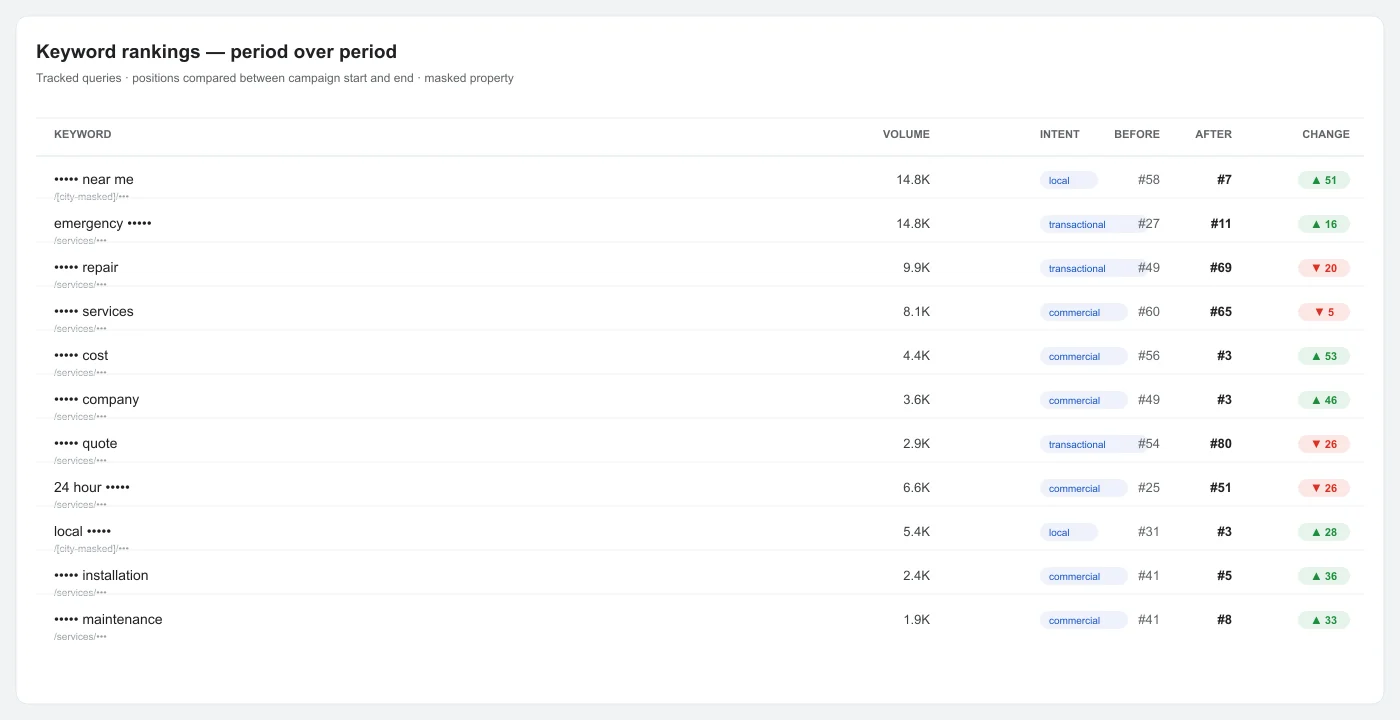The height and width of the screenshot is (720, 1400).
Task: Click the green ▲ 28 change badge
Action: click(1324, 532)
